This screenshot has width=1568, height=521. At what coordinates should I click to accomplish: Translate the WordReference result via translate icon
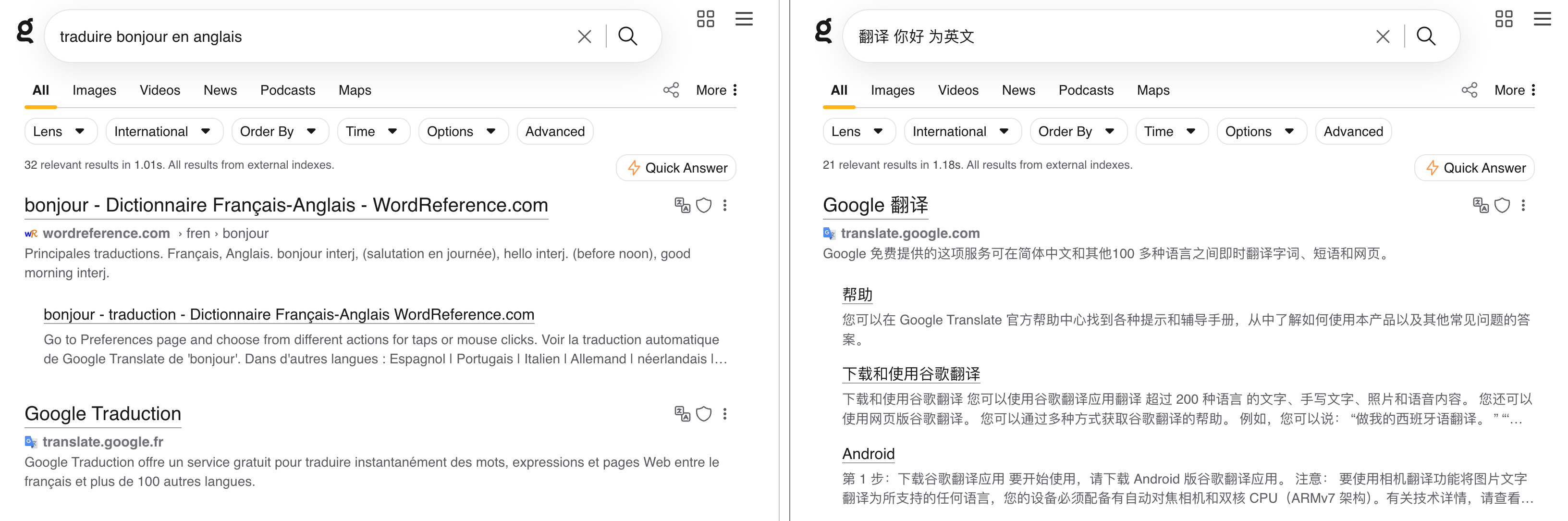tap(682, 205)
